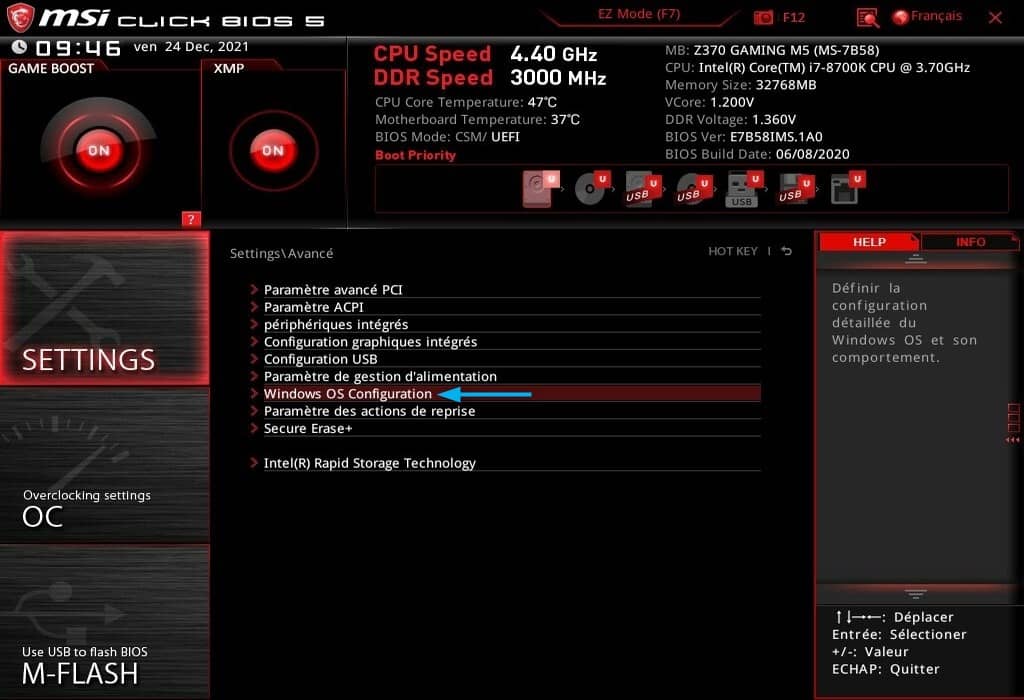Click the BIOS Build Date "06/08/2020"

[x=812, y=154]
